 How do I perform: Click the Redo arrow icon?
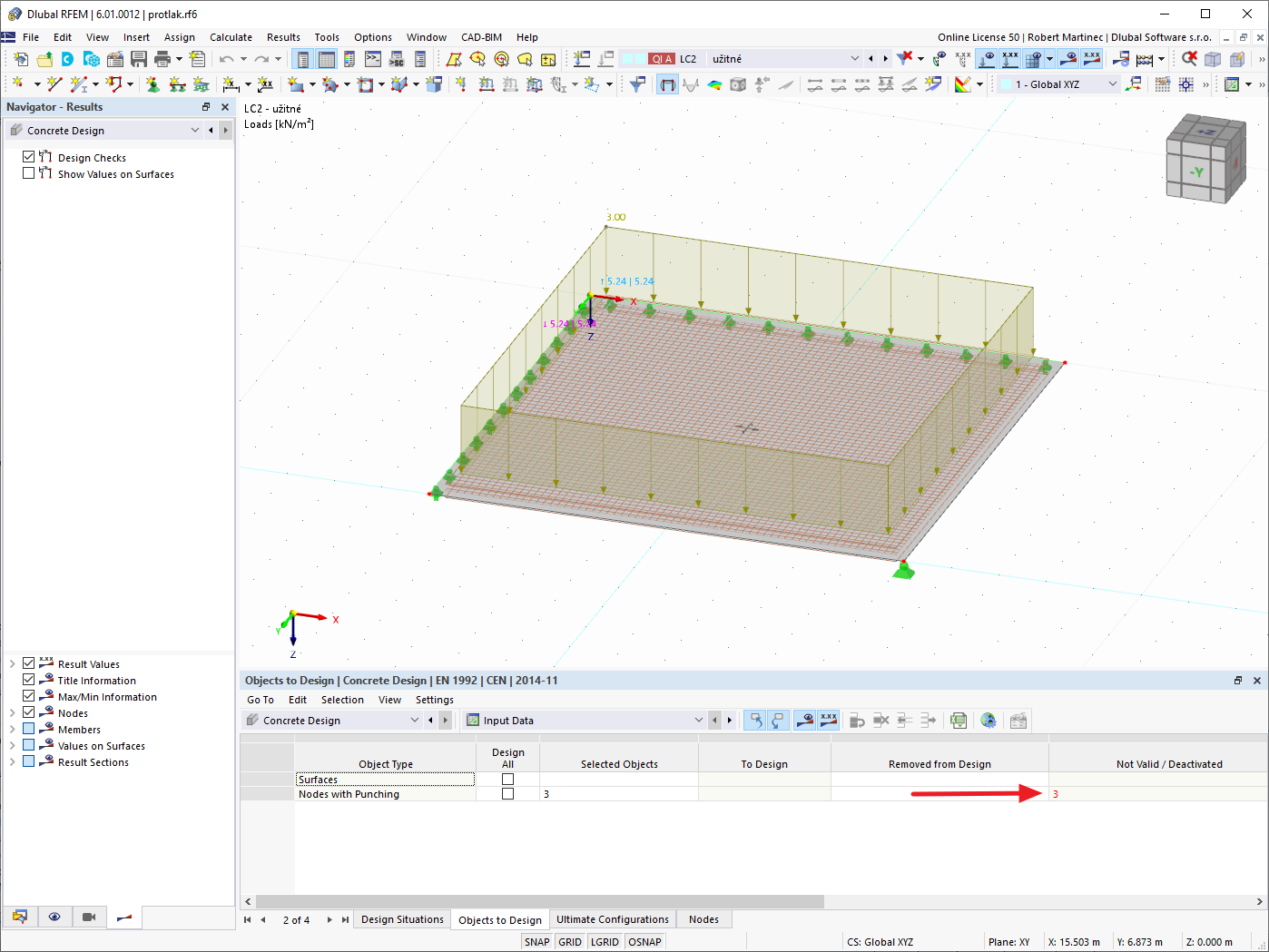coord(261,59)
